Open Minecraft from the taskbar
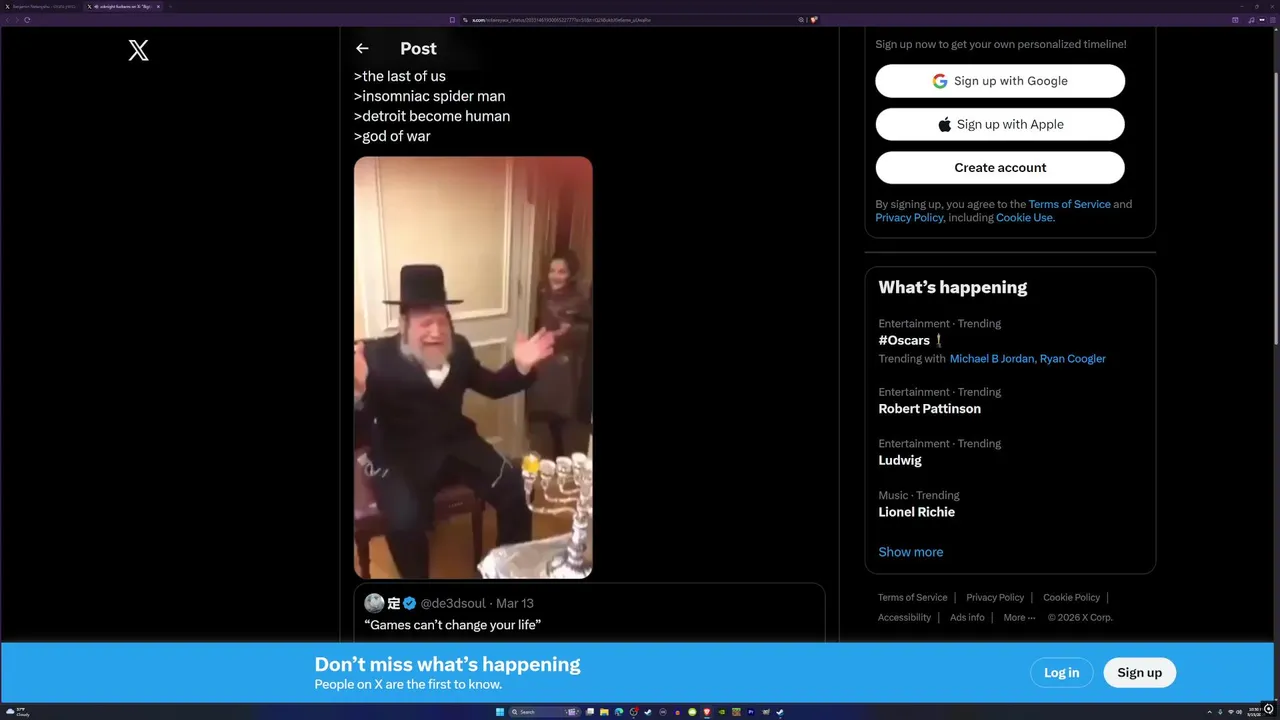The width and height of the screenshot is (1280, 720). pyautogui.click(x=736, y=712)
